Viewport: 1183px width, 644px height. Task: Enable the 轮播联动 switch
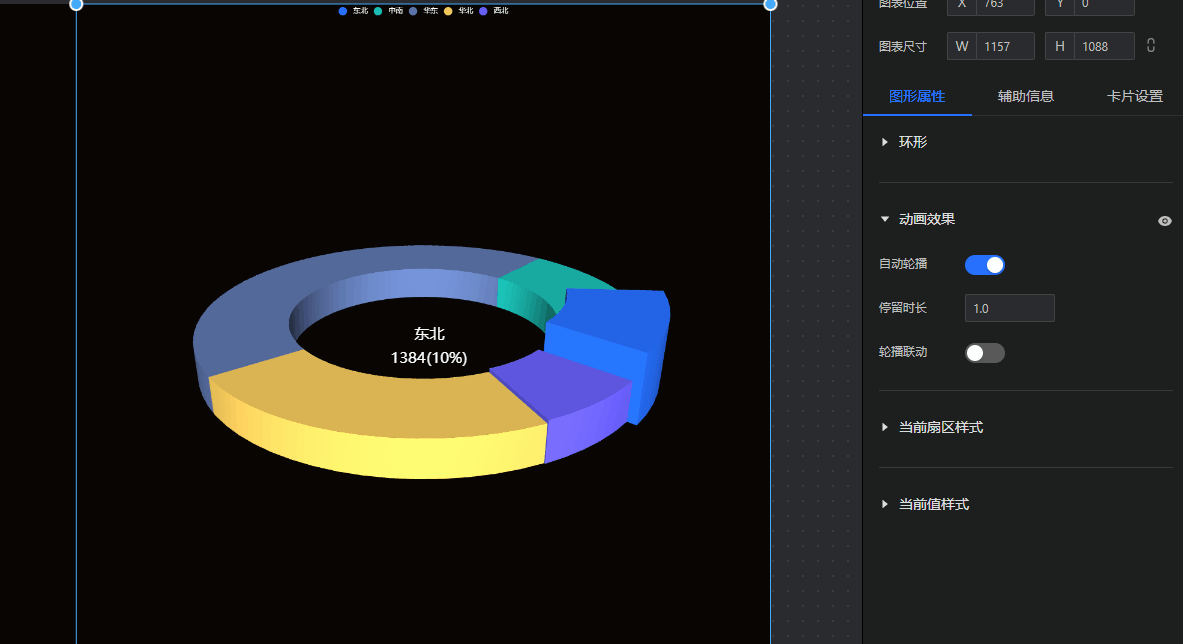click(x=984, y=353)
